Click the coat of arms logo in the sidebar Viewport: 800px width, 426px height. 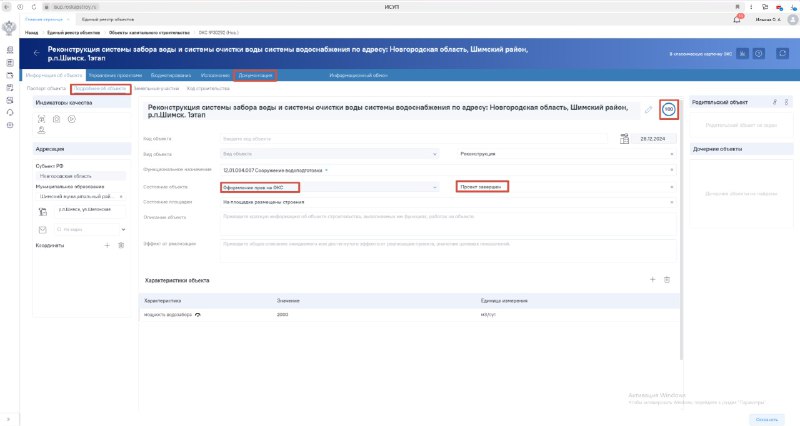pyautogui.click(x=9, y=28)
